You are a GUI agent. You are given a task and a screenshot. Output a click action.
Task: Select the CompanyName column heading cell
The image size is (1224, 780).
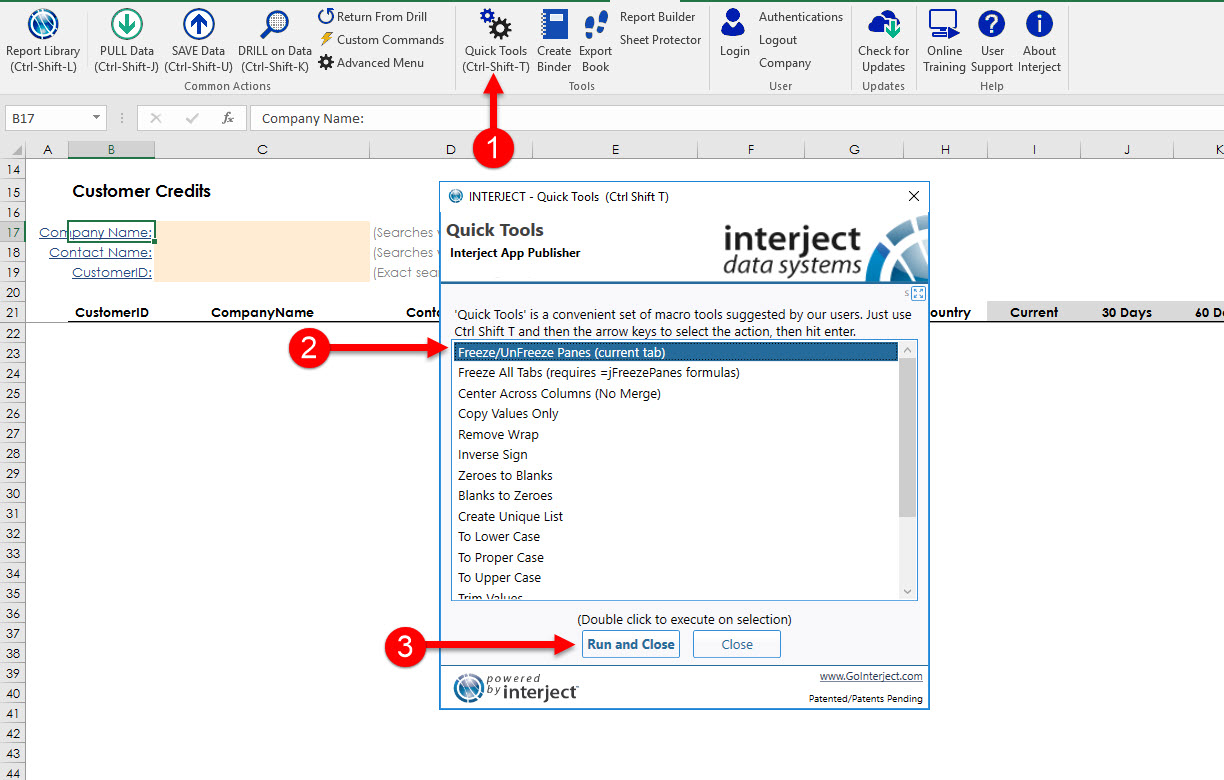pyautogui.click(x=262, y=312)
